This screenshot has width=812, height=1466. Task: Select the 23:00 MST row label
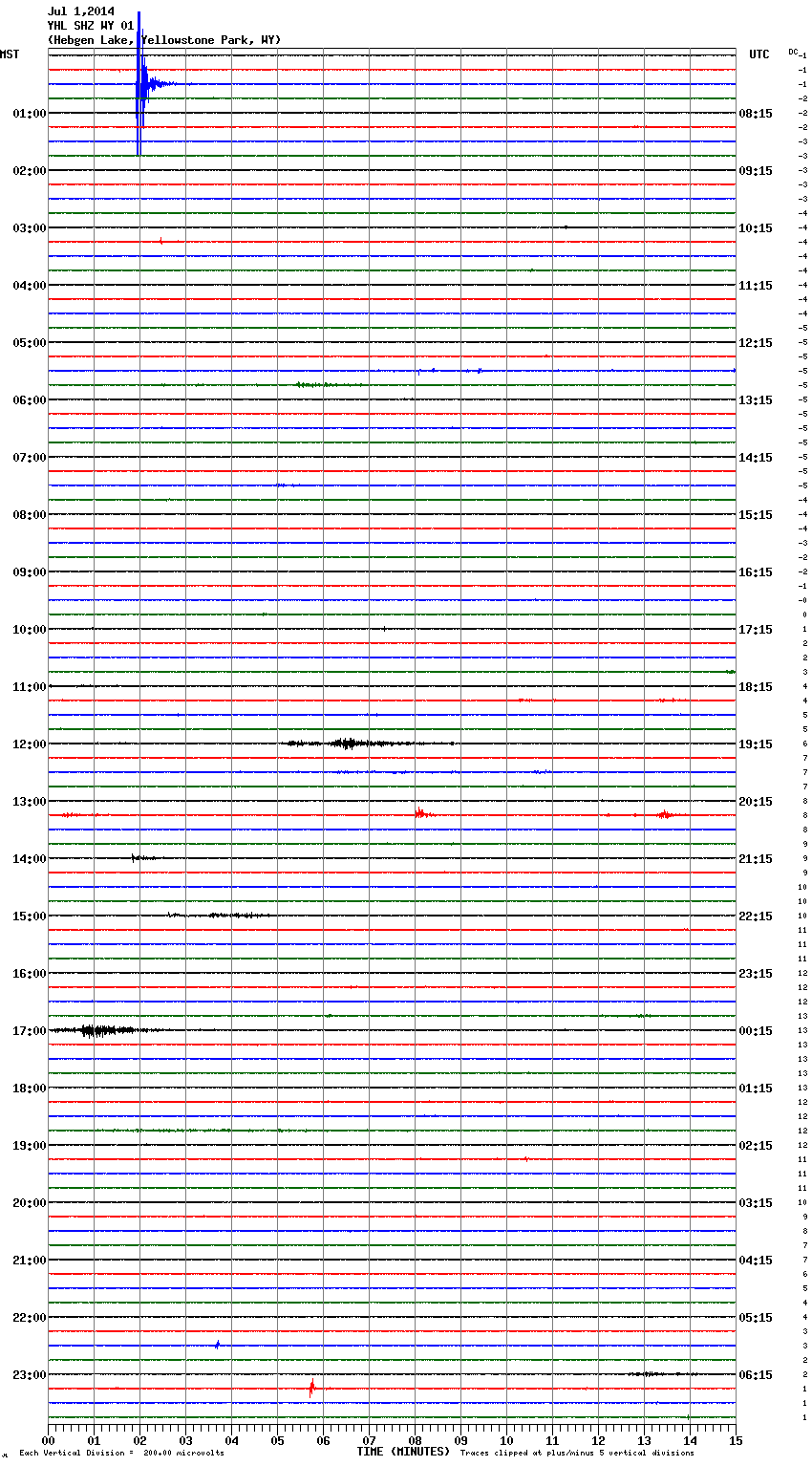click(x=29, y=1375)
